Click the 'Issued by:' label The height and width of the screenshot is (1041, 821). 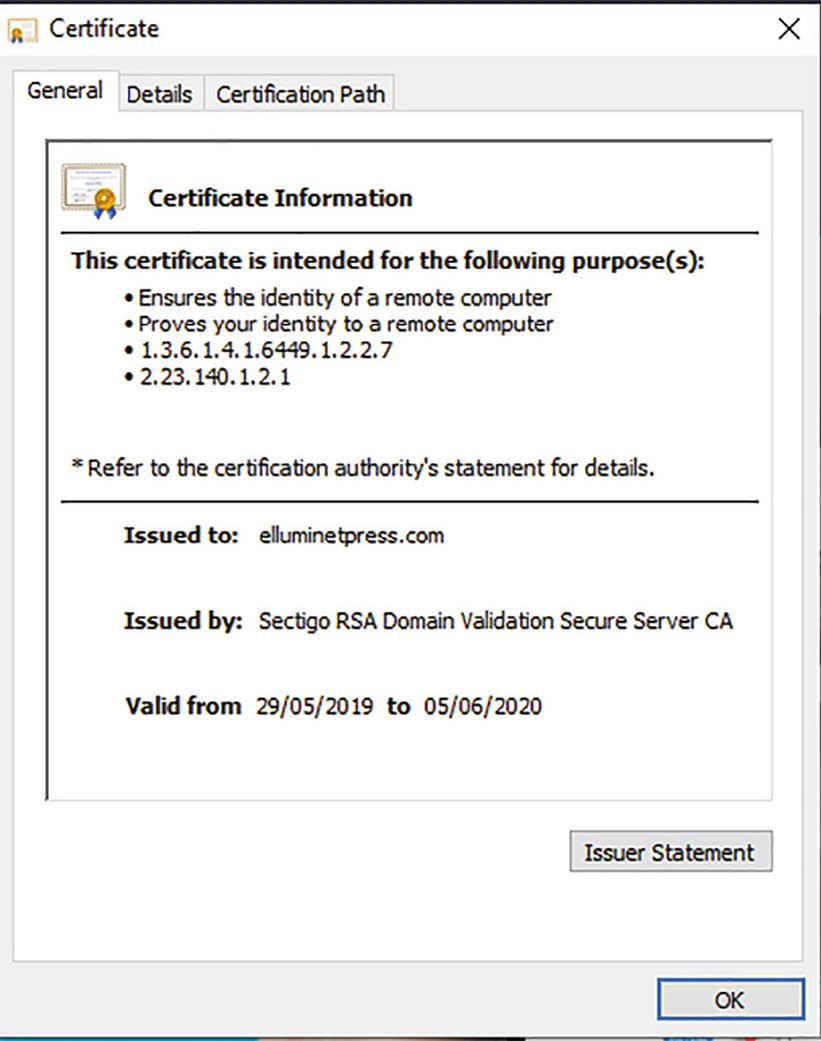click(x=183, y=621)
